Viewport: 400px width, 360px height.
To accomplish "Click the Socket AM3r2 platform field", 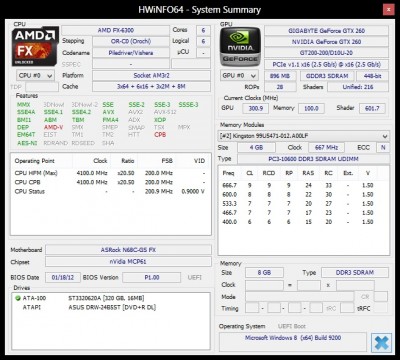I will 151,75.
